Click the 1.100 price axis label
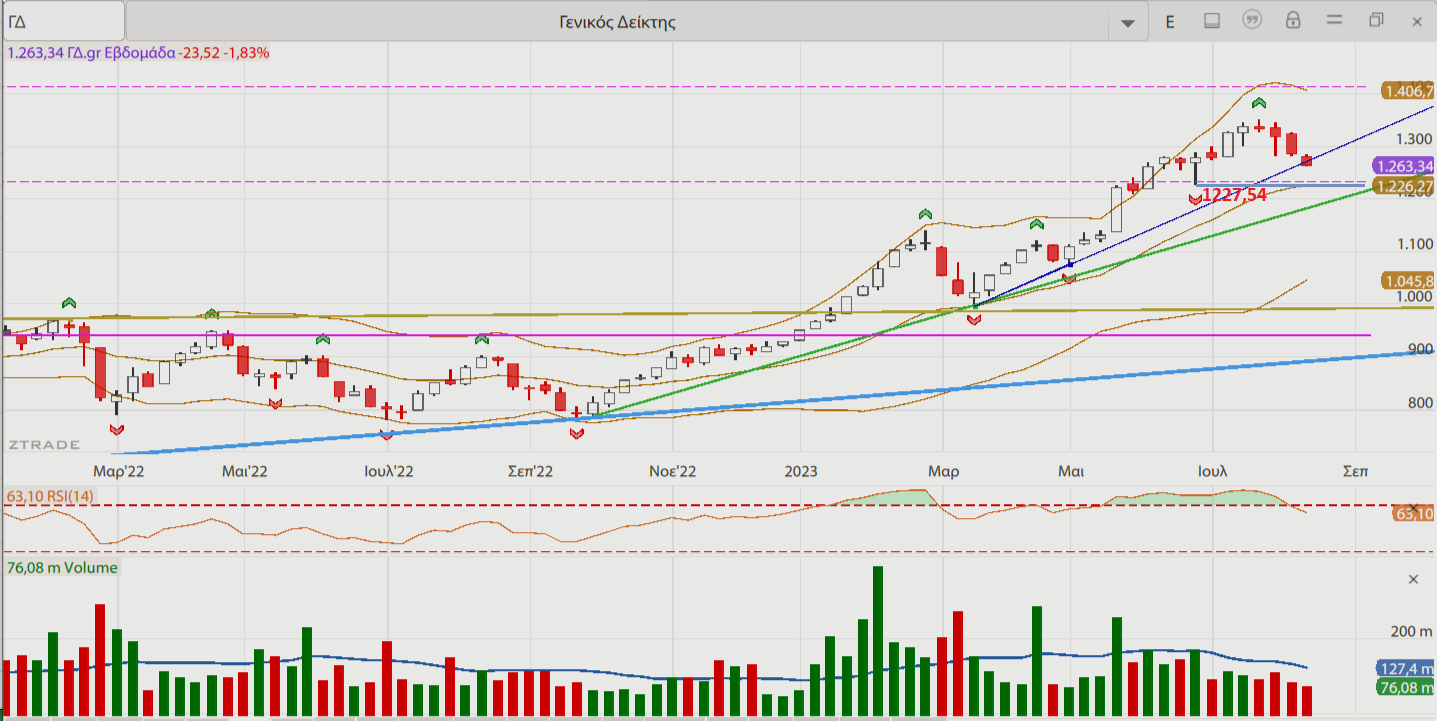 (x=1415, y=243)
